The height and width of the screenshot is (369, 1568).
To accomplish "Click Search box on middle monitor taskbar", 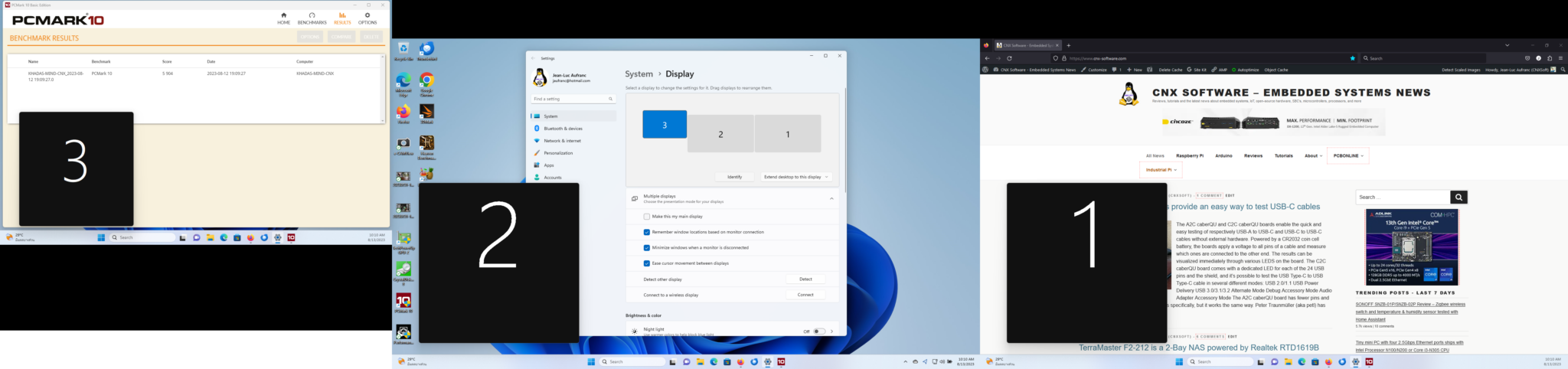I will click(x=633, y=361).
